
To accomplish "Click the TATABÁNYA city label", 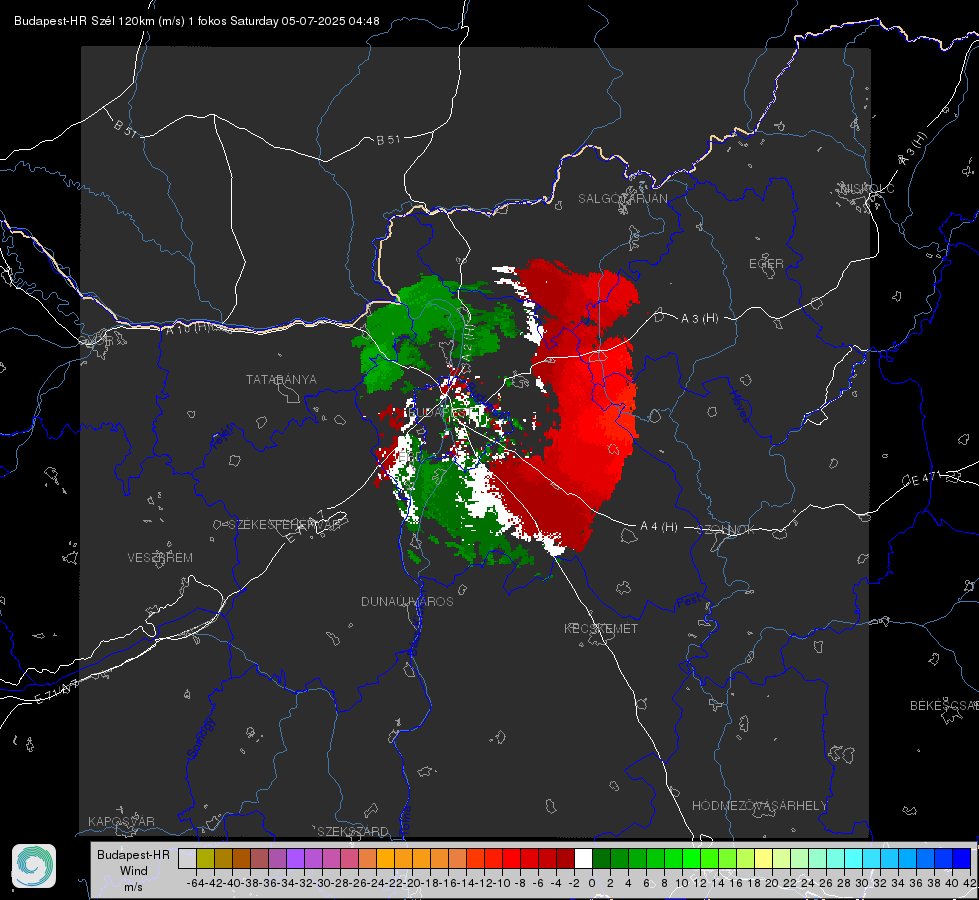I will [x=281, y=380].
